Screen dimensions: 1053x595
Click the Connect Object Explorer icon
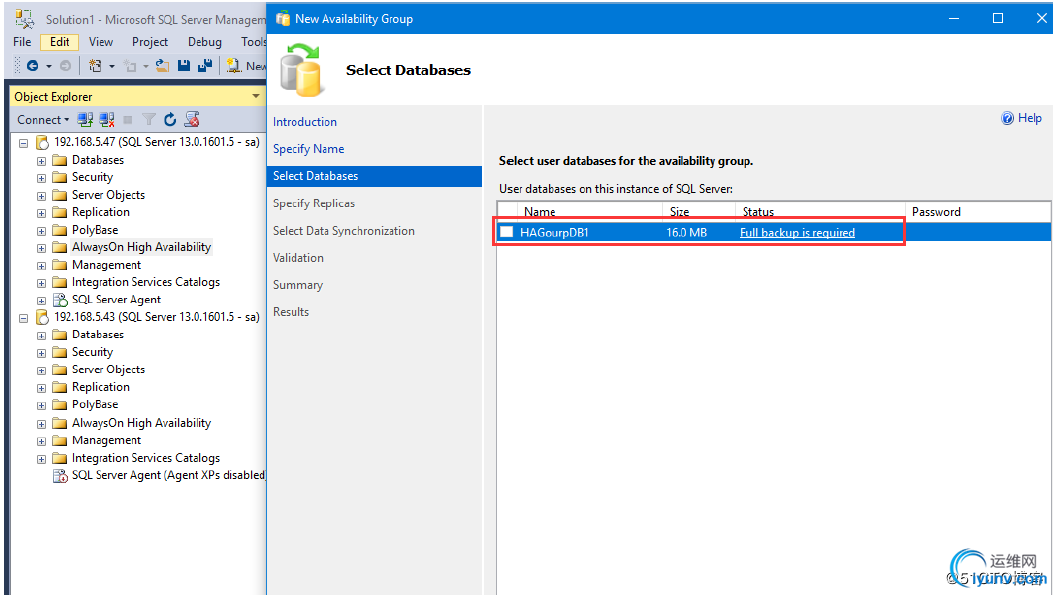[86, 120]
